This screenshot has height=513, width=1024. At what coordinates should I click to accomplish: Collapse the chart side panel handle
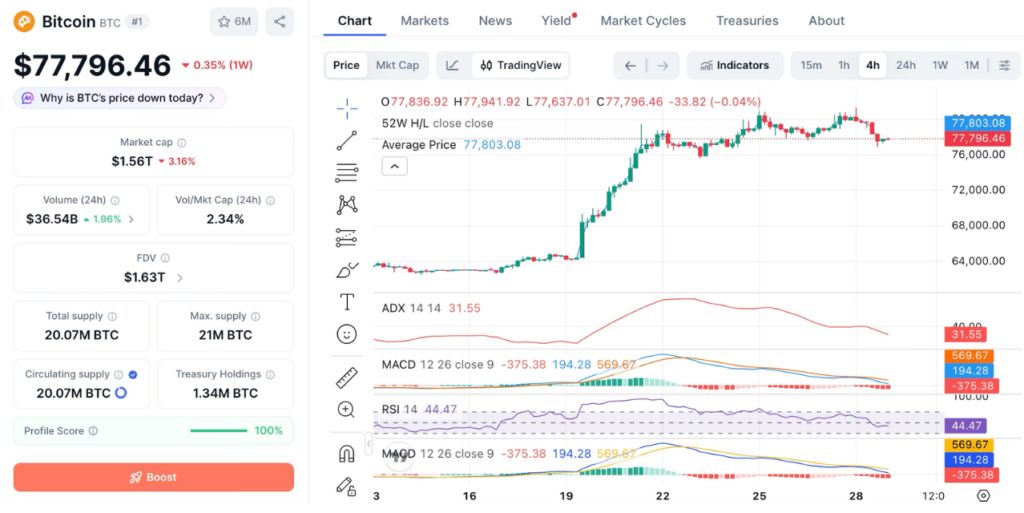point(368,444)
